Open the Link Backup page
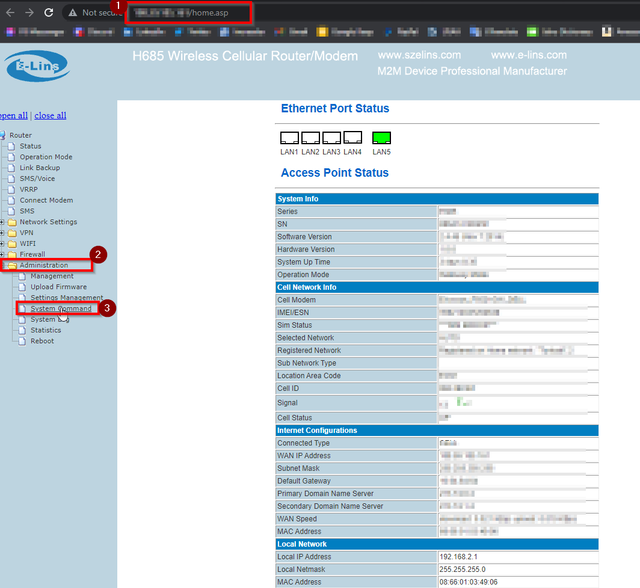Viewport: 640px width, 588px height. coord(40,168)
